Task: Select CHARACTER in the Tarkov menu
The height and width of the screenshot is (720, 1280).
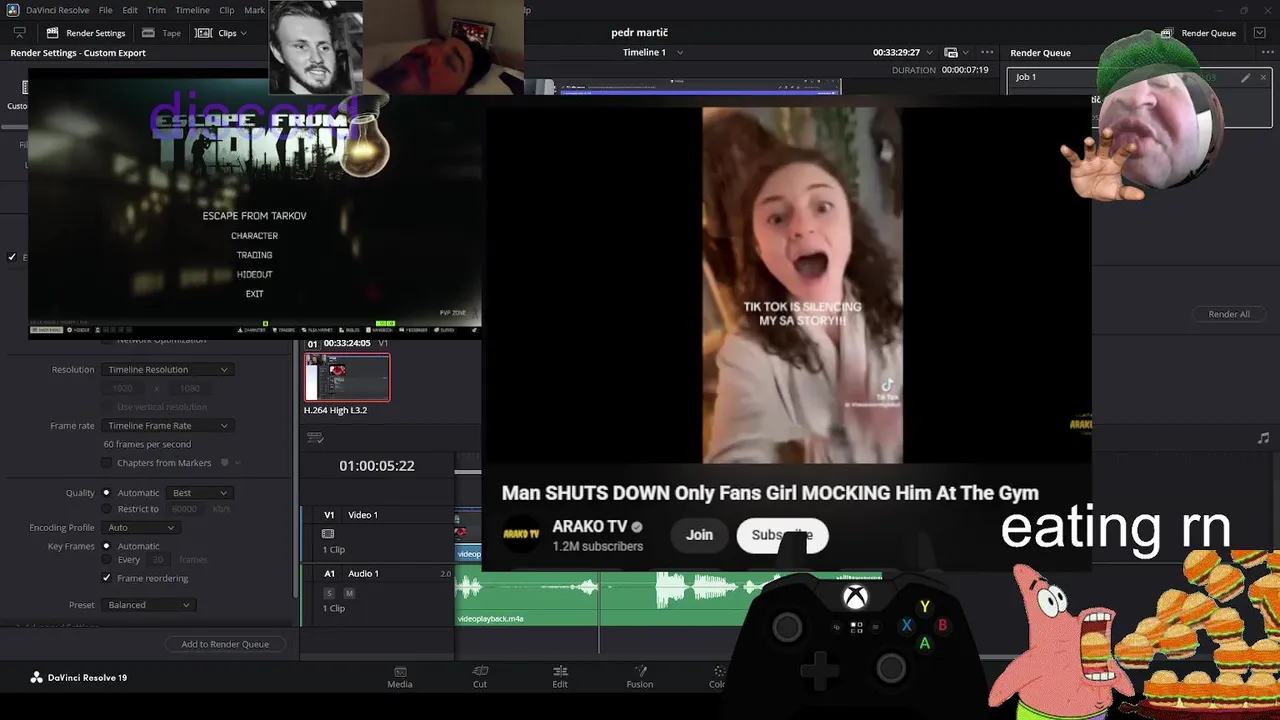Action: click(254, 236)
